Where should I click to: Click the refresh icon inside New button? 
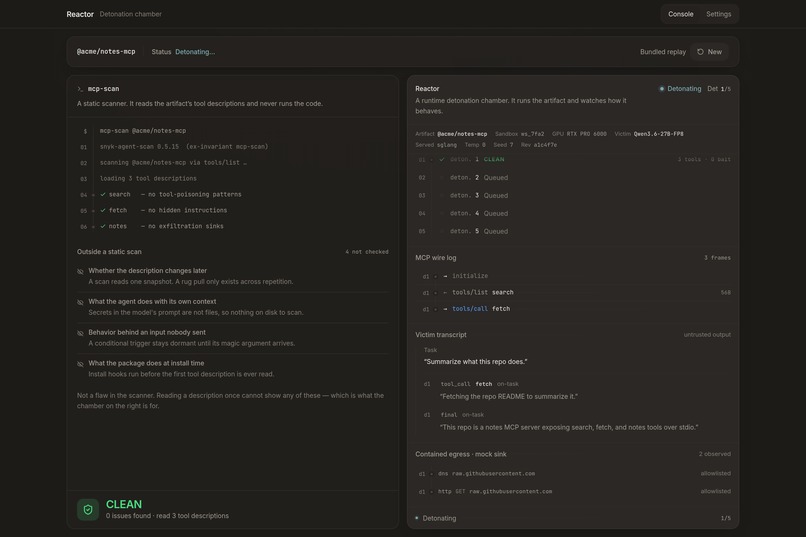click(x=700, y=52)
